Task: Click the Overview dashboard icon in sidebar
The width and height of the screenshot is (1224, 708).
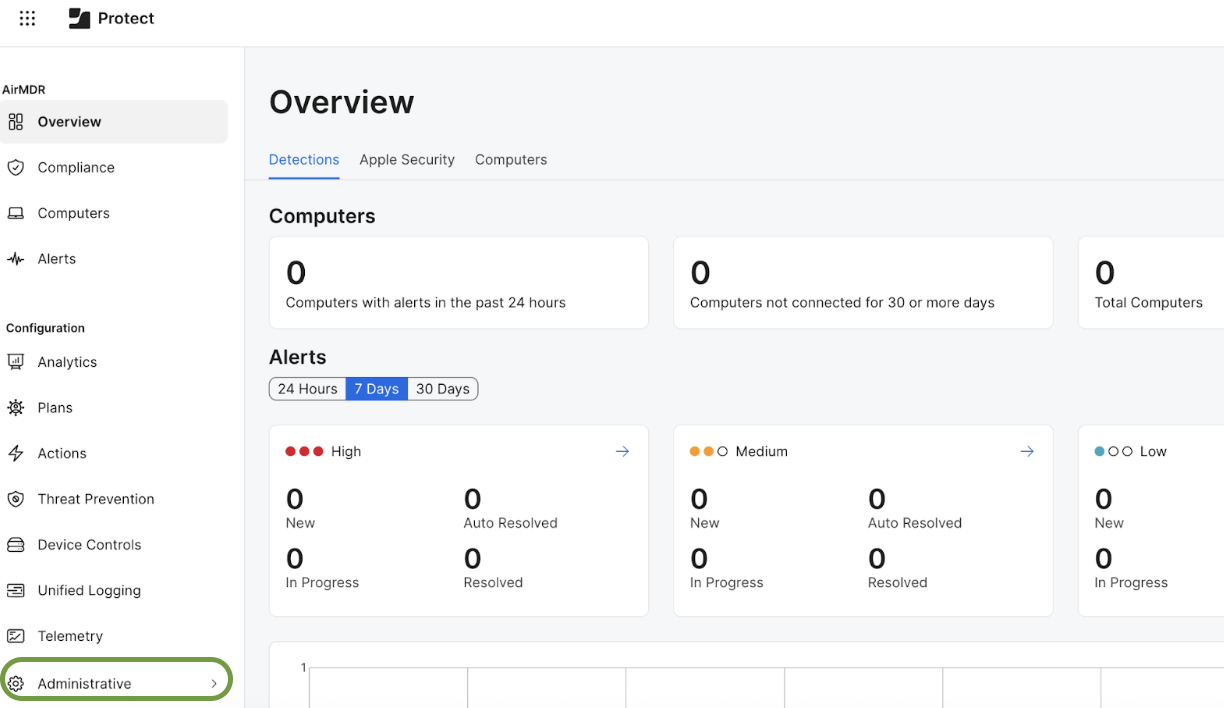Action: coord(15,122)
